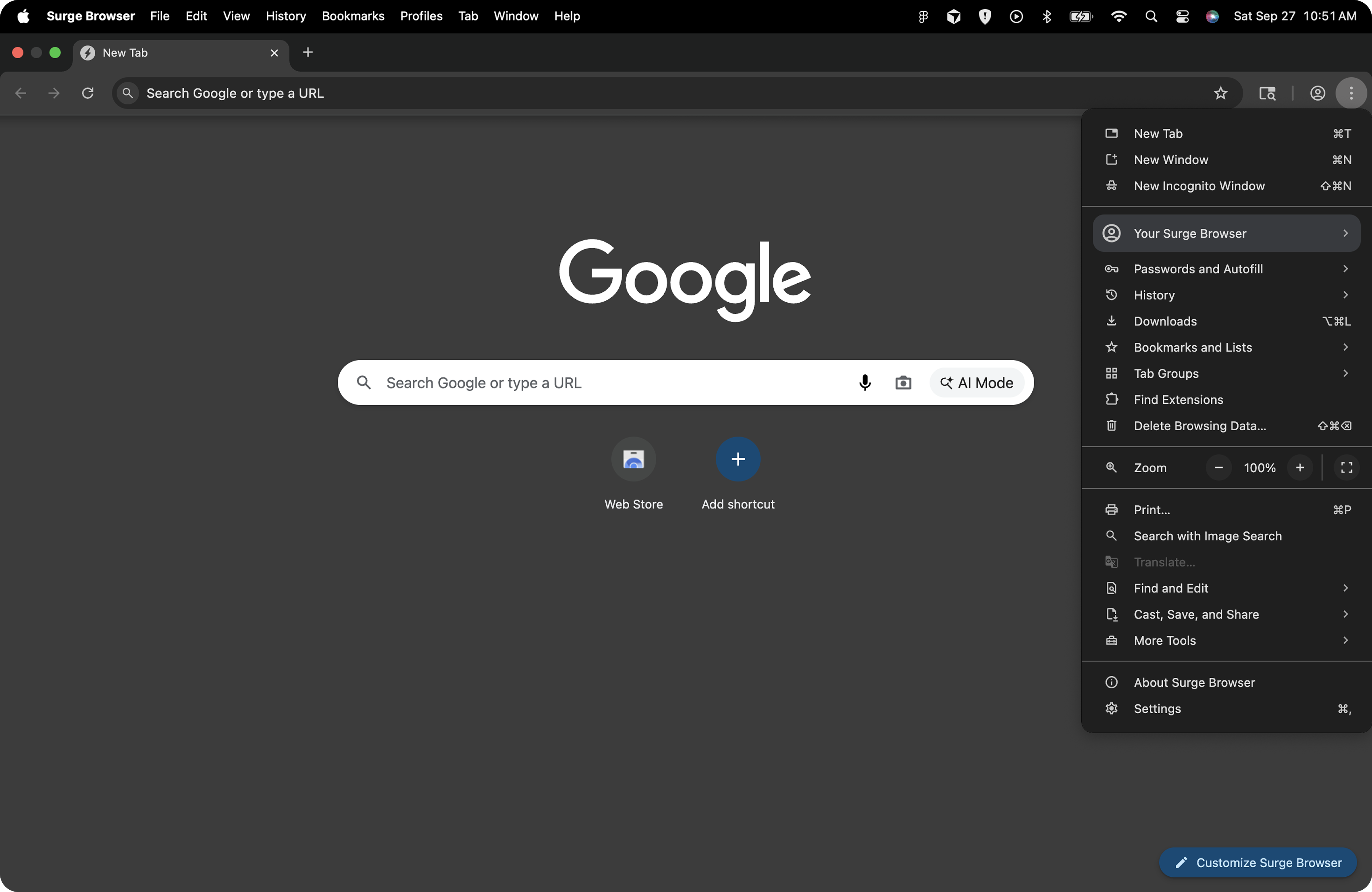Select New Tab from the dropdown menu
The image size is (1372, 892).
(1226, 133)
